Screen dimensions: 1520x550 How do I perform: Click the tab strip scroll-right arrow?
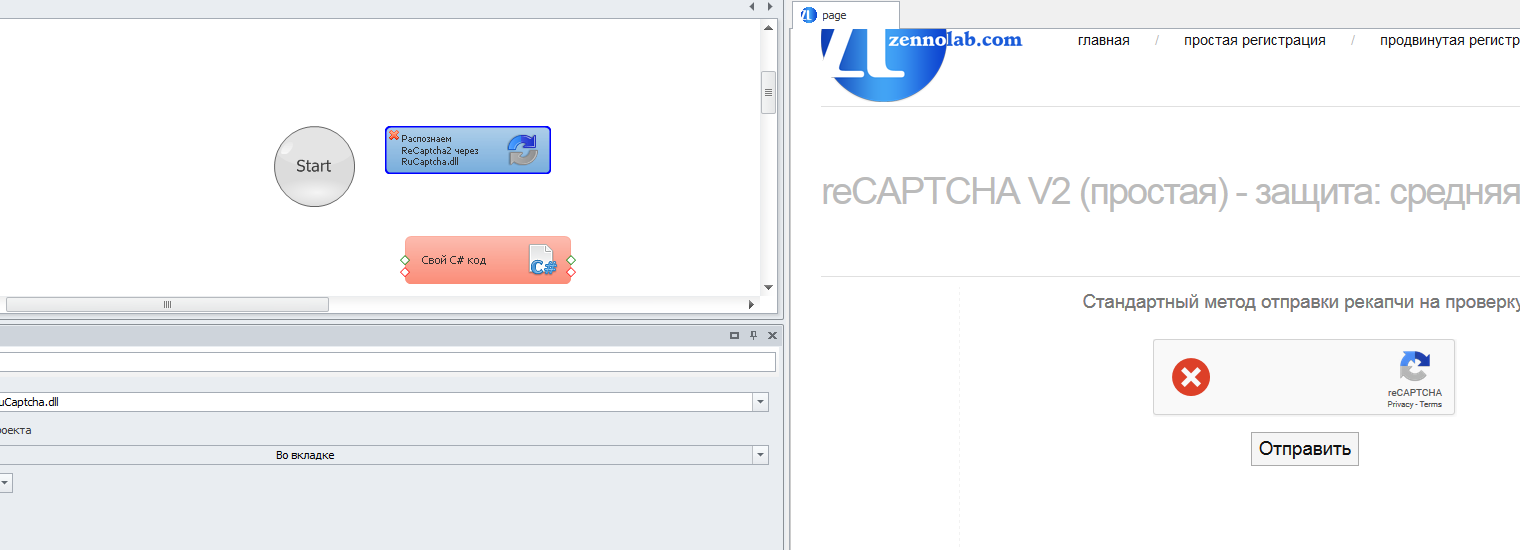[x=770, y=6]
